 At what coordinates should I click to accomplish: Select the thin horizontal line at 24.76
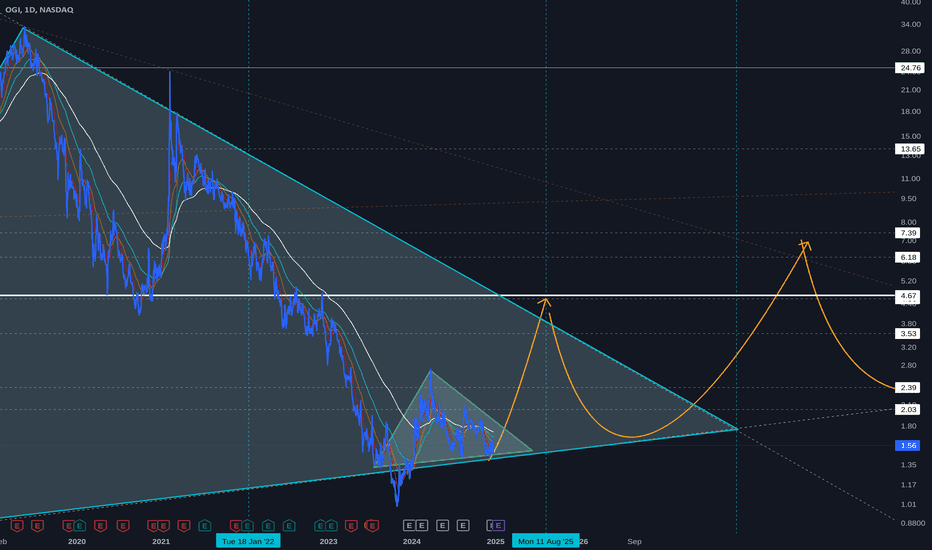click(447, 67)
